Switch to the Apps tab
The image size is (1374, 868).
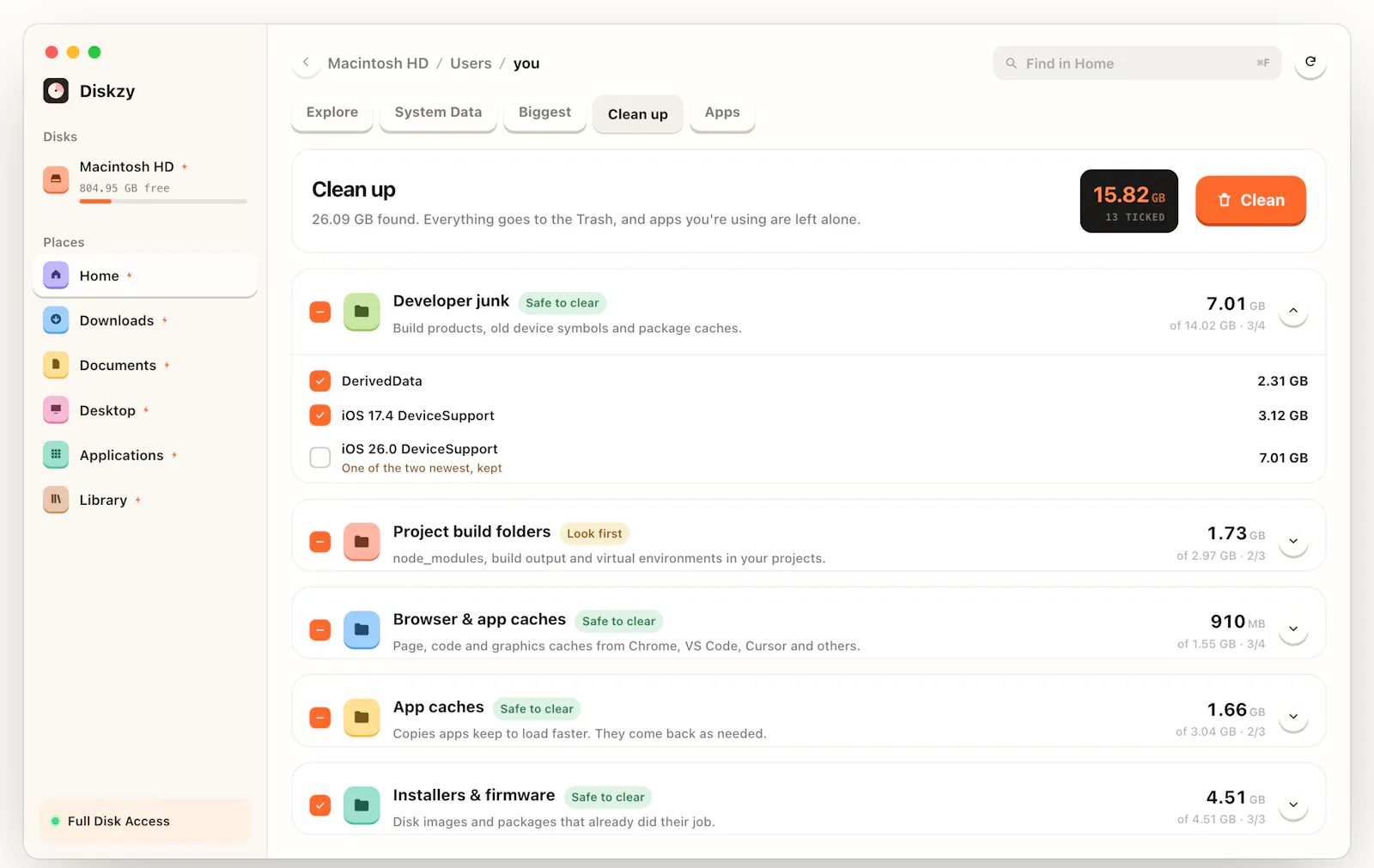coord(722,112)
